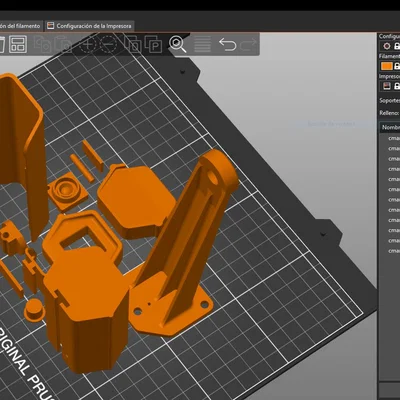Switch to the filament configuration tab
400x400 pixels.
point(20,26)
